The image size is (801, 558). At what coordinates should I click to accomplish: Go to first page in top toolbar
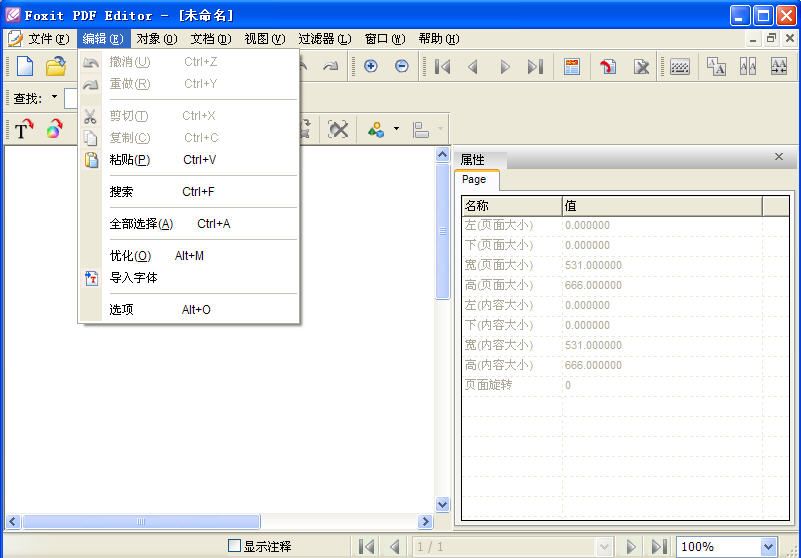pyautogui.click(x=442, y=67)
